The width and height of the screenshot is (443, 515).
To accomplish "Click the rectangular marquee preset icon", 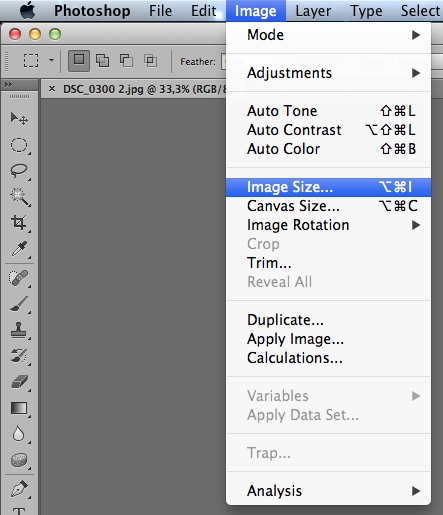I will click(31, 61).
